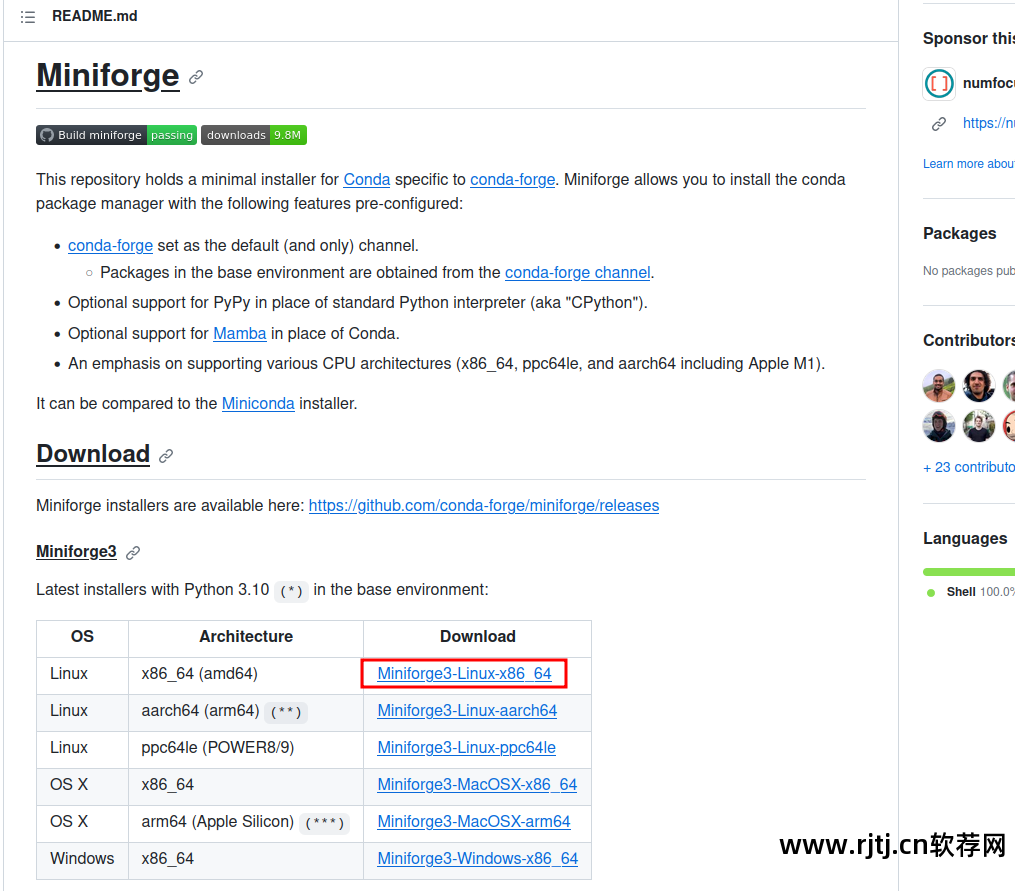The image size is (1015, 891).
Task: Open the first contributor avatar in bottom row
Action: tap(939, 426)
